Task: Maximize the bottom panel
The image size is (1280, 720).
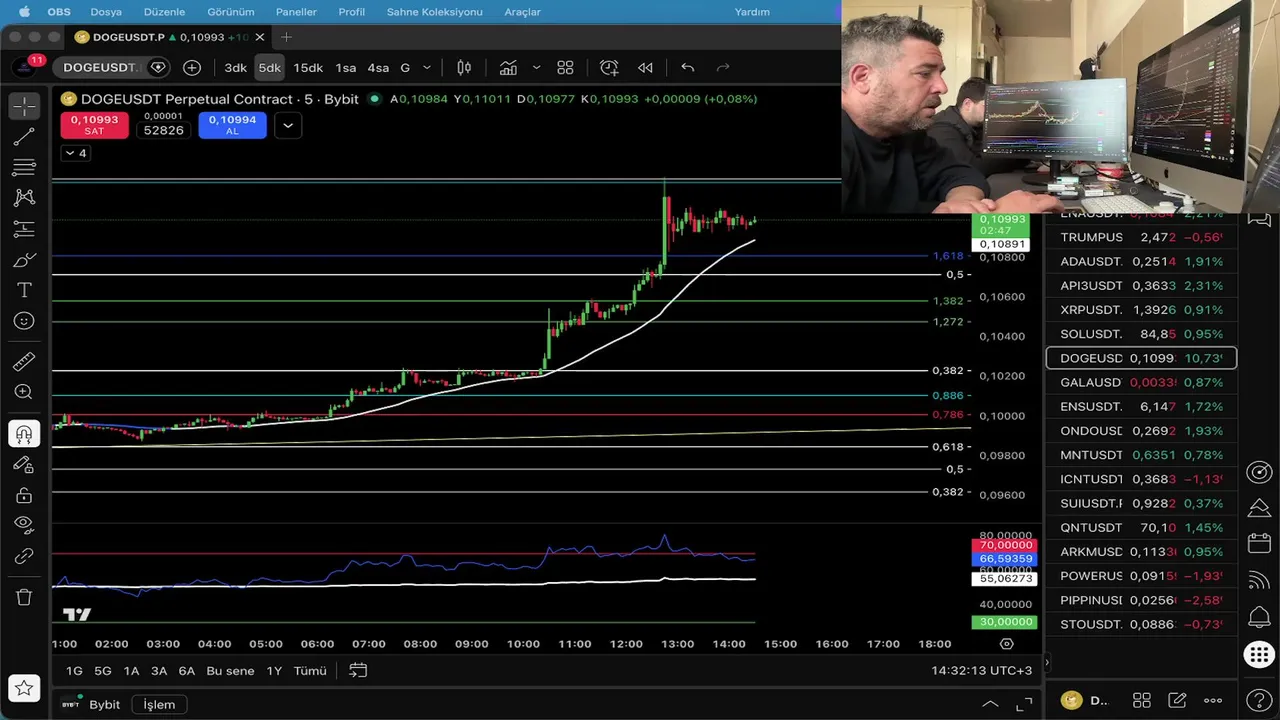Action: coord(1024,704)
